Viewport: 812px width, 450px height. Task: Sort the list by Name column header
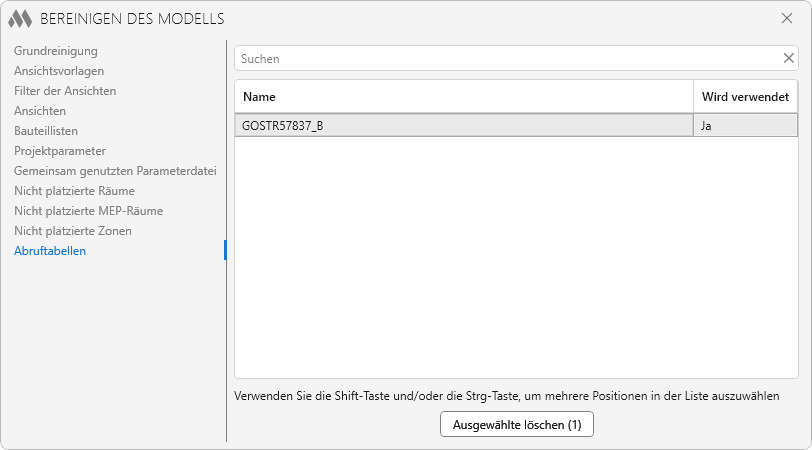tap(463, 97)
